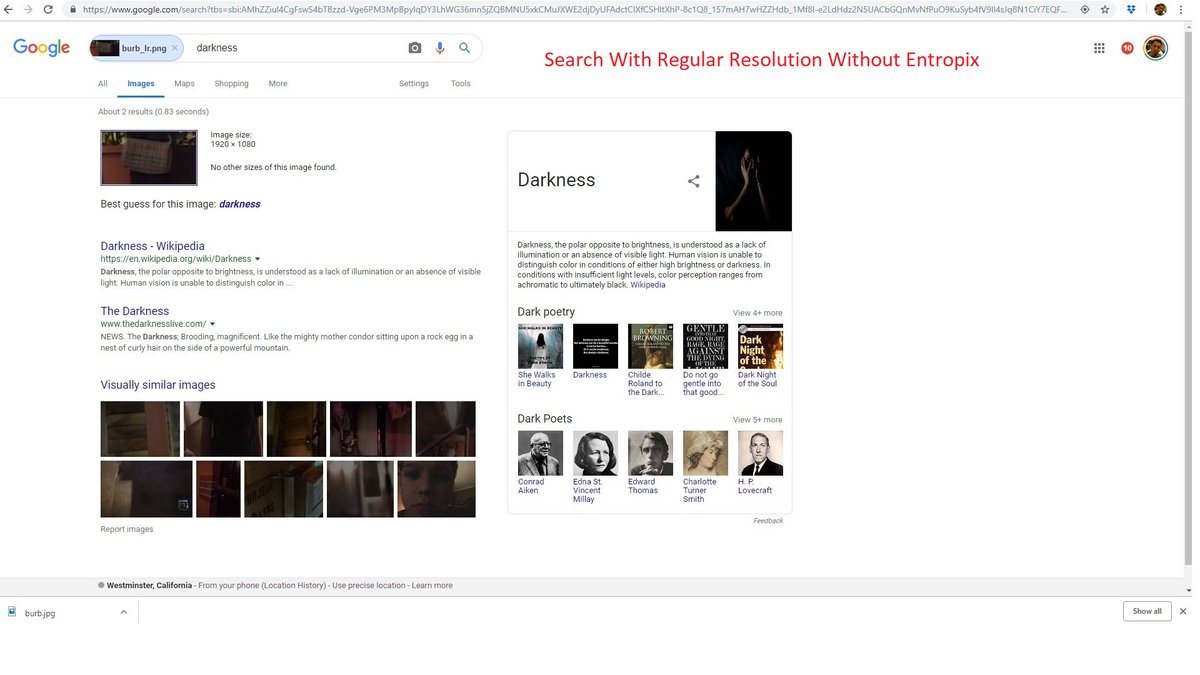
Task: Open Edward Thomas poet card
Action: coord(650,463)
